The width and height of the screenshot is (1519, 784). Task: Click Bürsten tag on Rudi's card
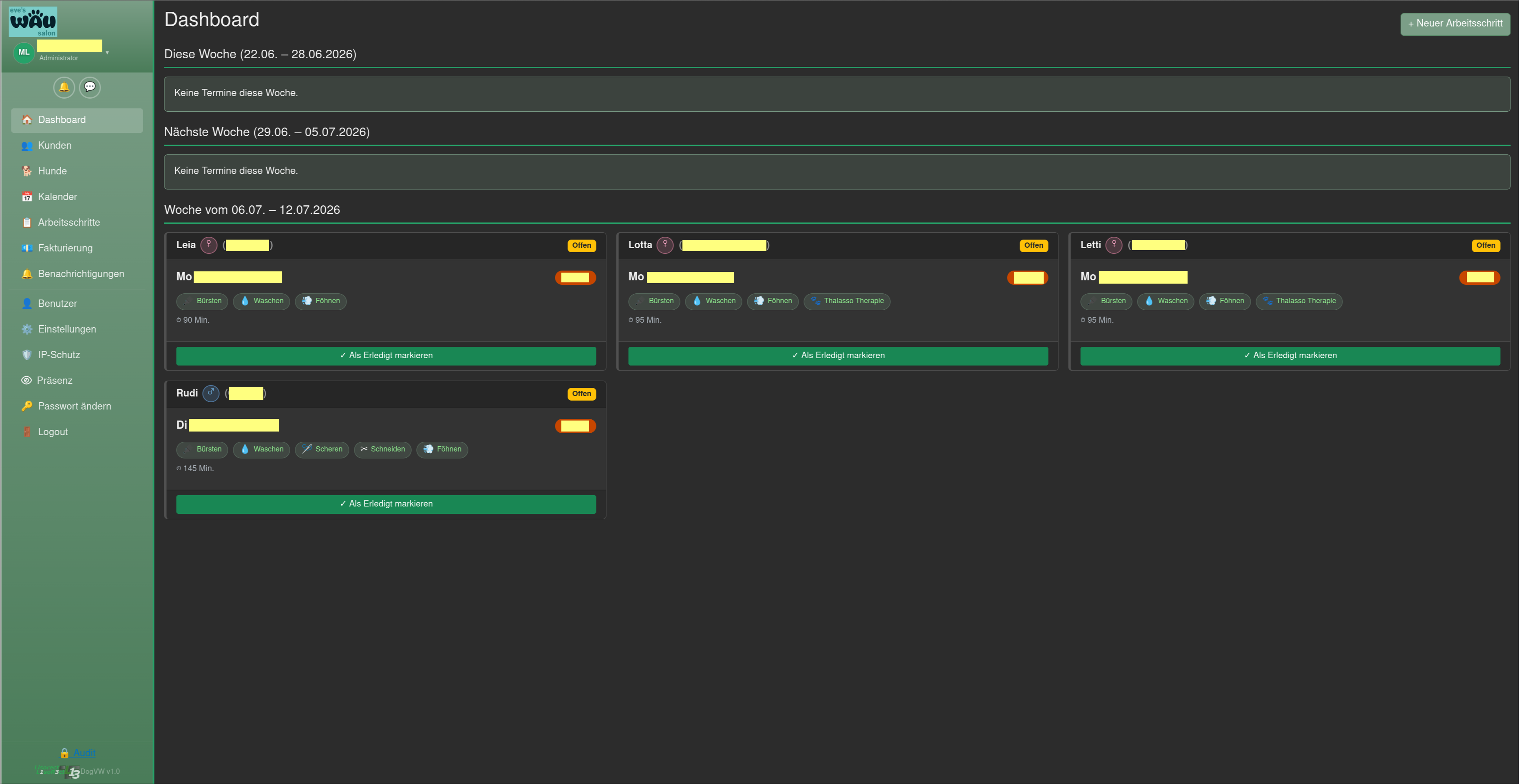[x=202, y=450]
